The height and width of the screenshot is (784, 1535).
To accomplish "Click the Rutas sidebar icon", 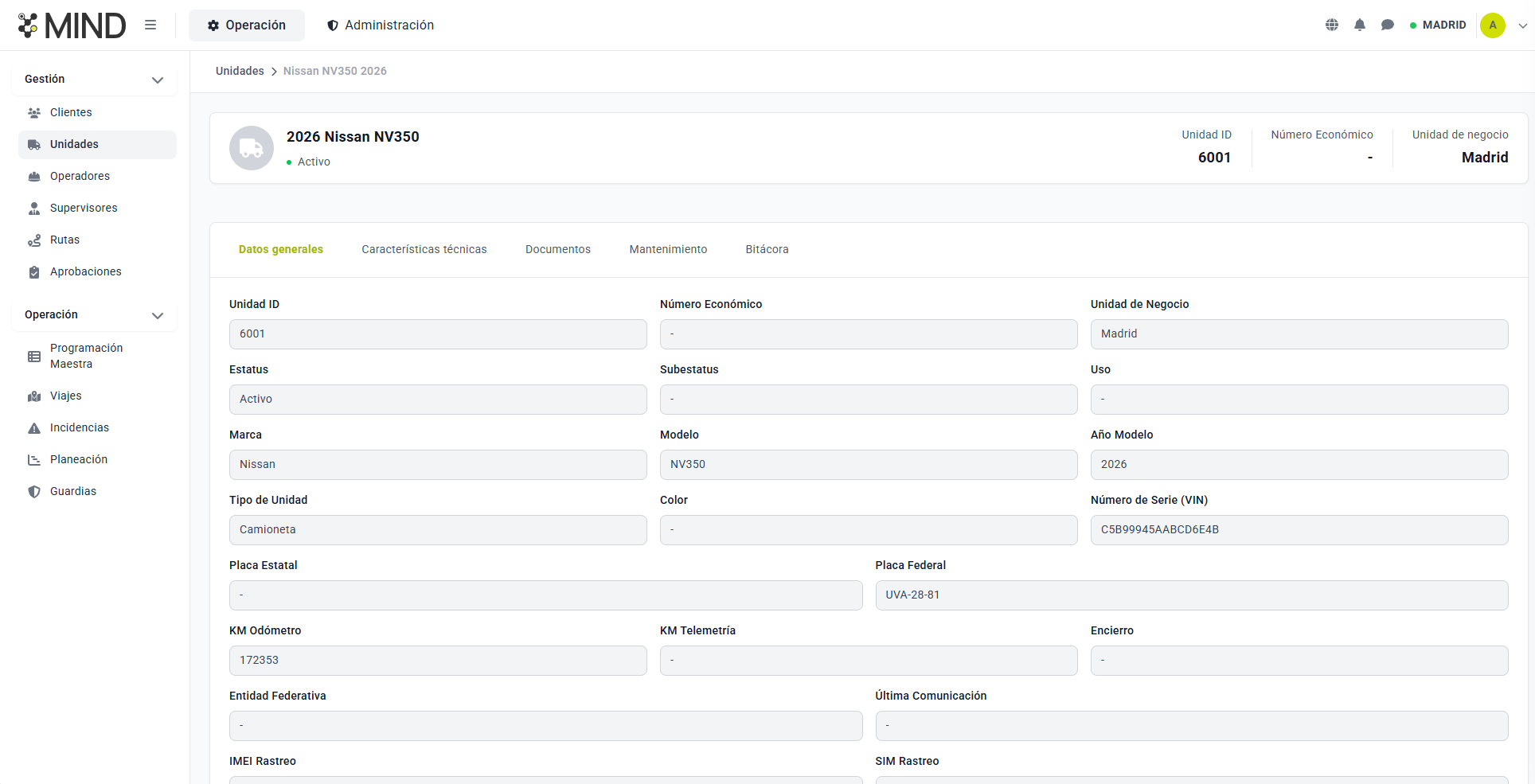I will pos(34,240).
